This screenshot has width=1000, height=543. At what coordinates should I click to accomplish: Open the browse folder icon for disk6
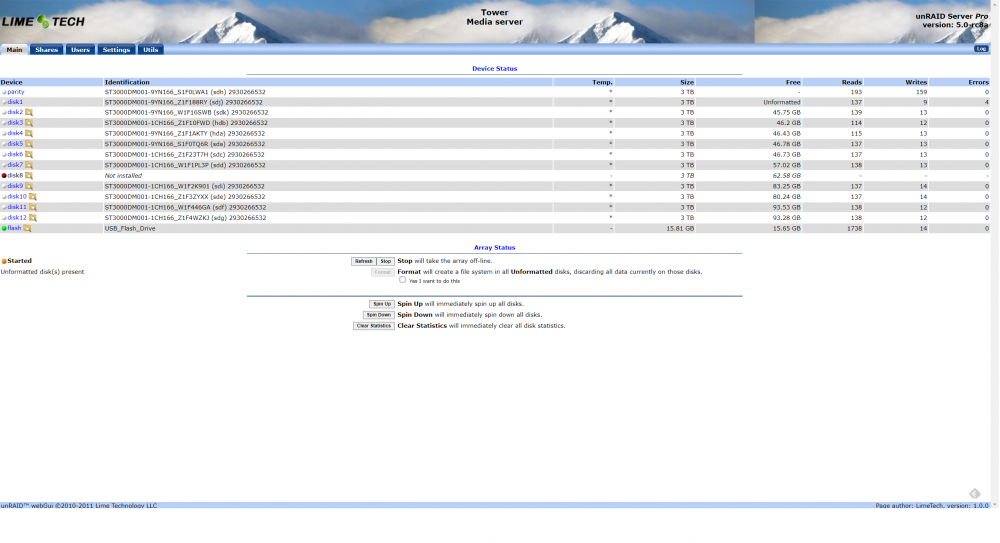[x=29, y=154]
